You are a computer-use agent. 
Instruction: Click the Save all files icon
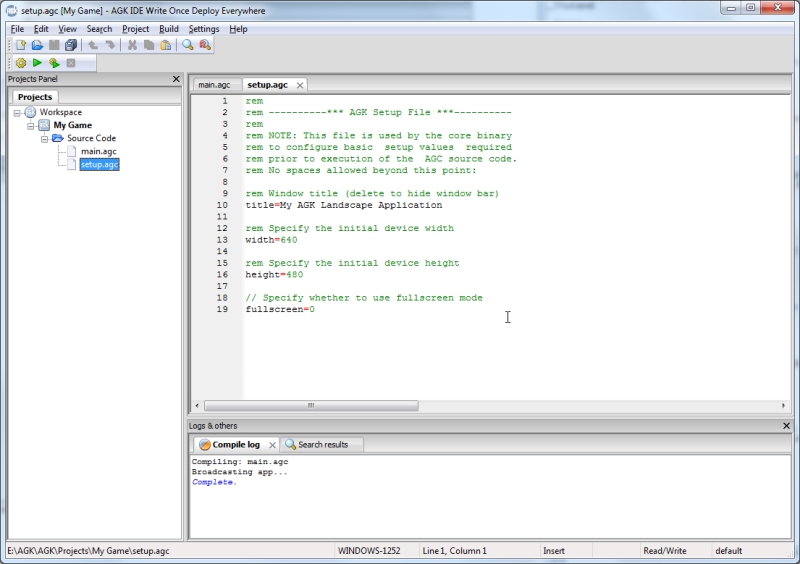pyautogui.click(x=71, y=45)
